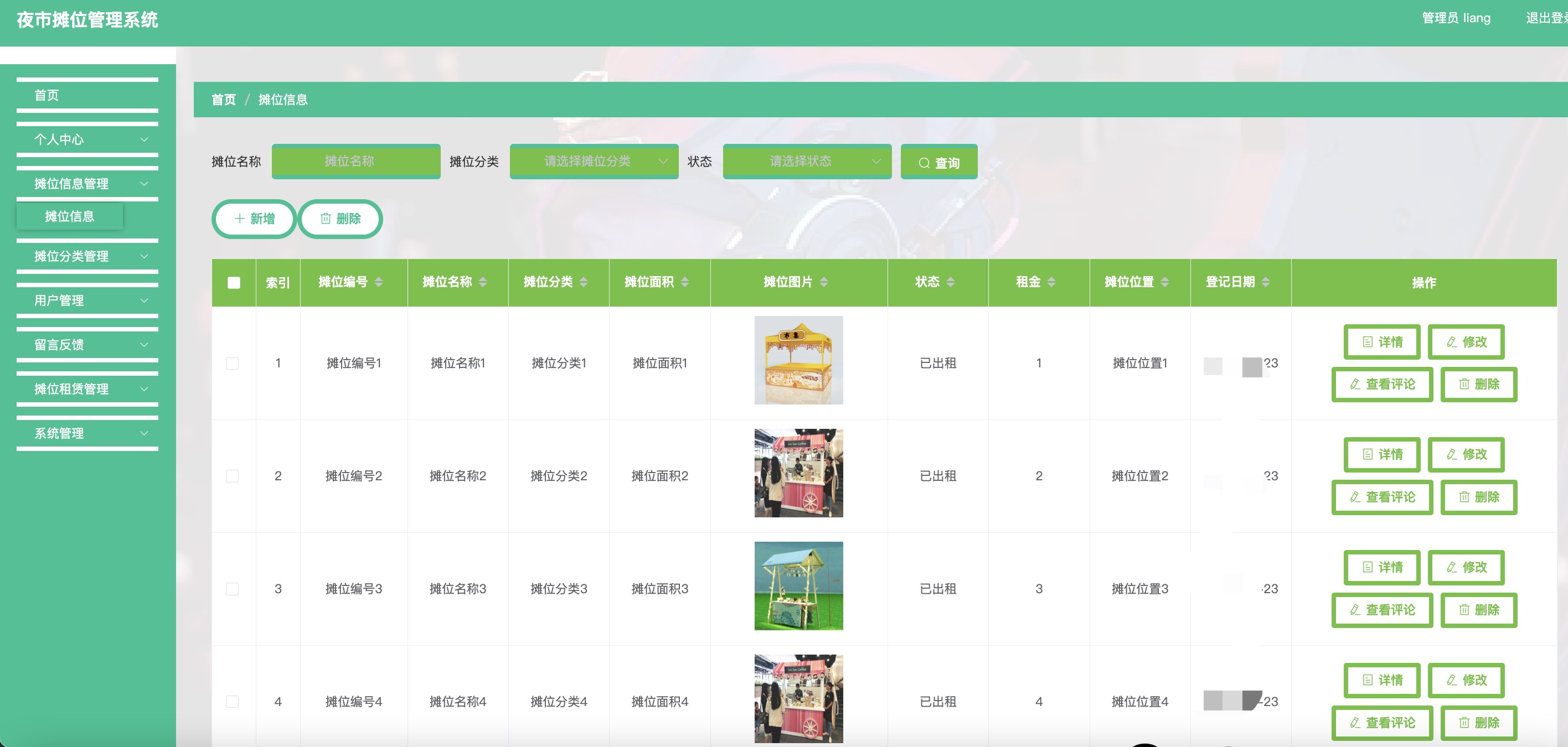The image size is (1568, 747).
Task: Click the 查询 search button
Action: (x=938, y=162)
